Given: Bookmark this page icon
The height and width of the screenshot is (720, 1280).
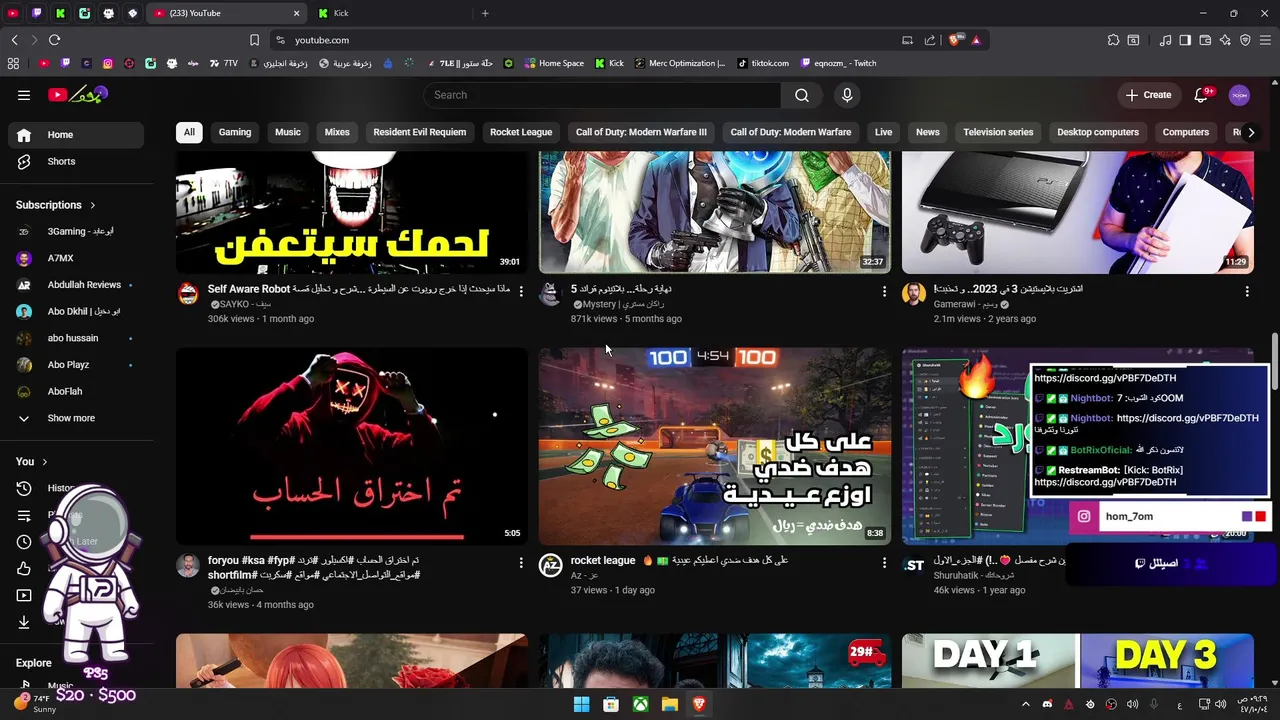Looking at the screenshot, I should [x=254, y=40].
